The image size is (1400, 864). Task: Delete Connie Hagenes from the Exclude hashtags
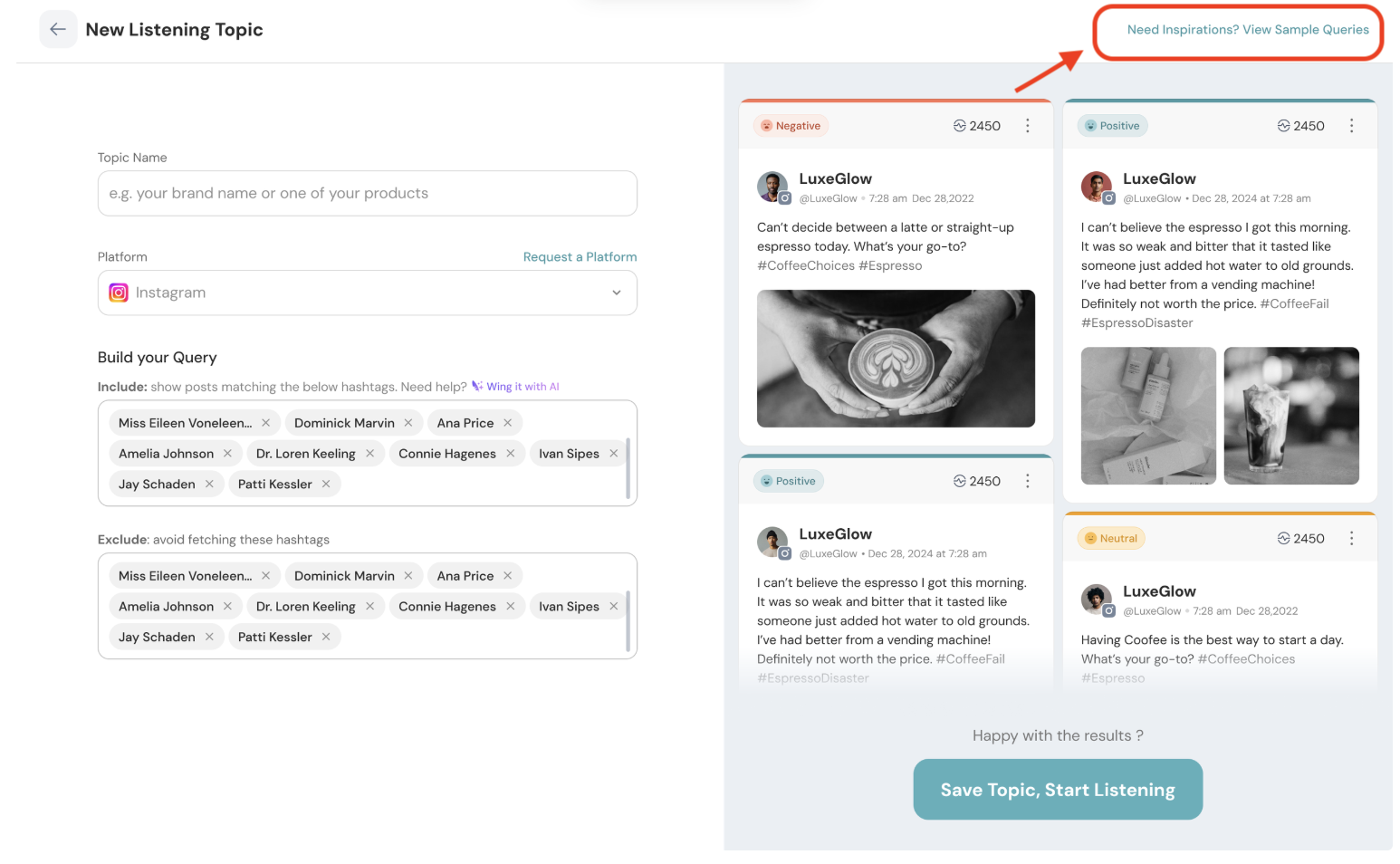tap(511, 607)
